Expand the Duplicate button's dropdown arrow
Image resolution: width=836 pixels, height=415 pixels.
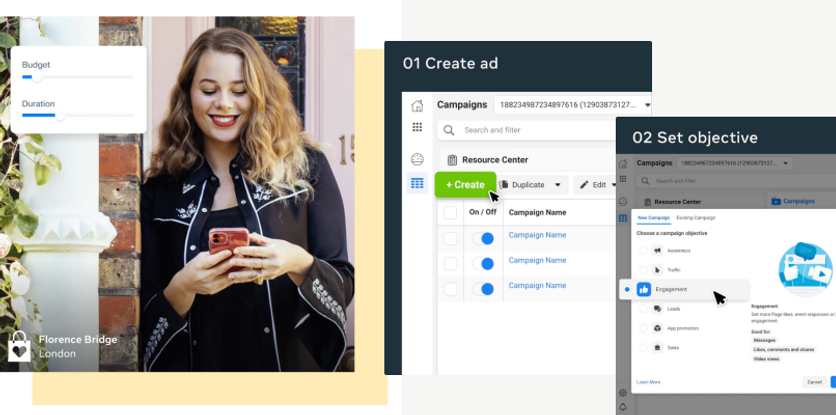[x=558, y=185]
